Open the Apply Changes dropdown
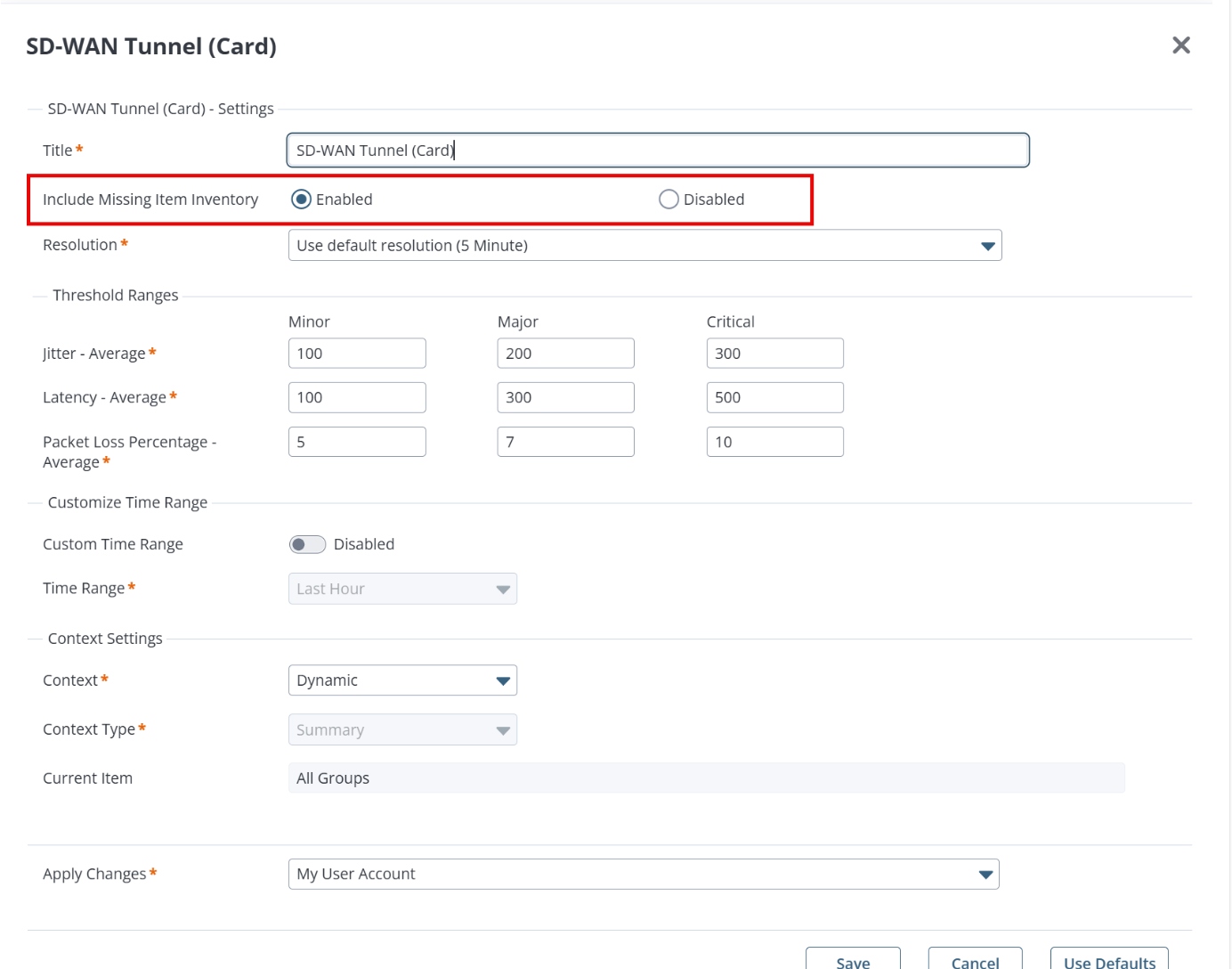 coord(643,874)
